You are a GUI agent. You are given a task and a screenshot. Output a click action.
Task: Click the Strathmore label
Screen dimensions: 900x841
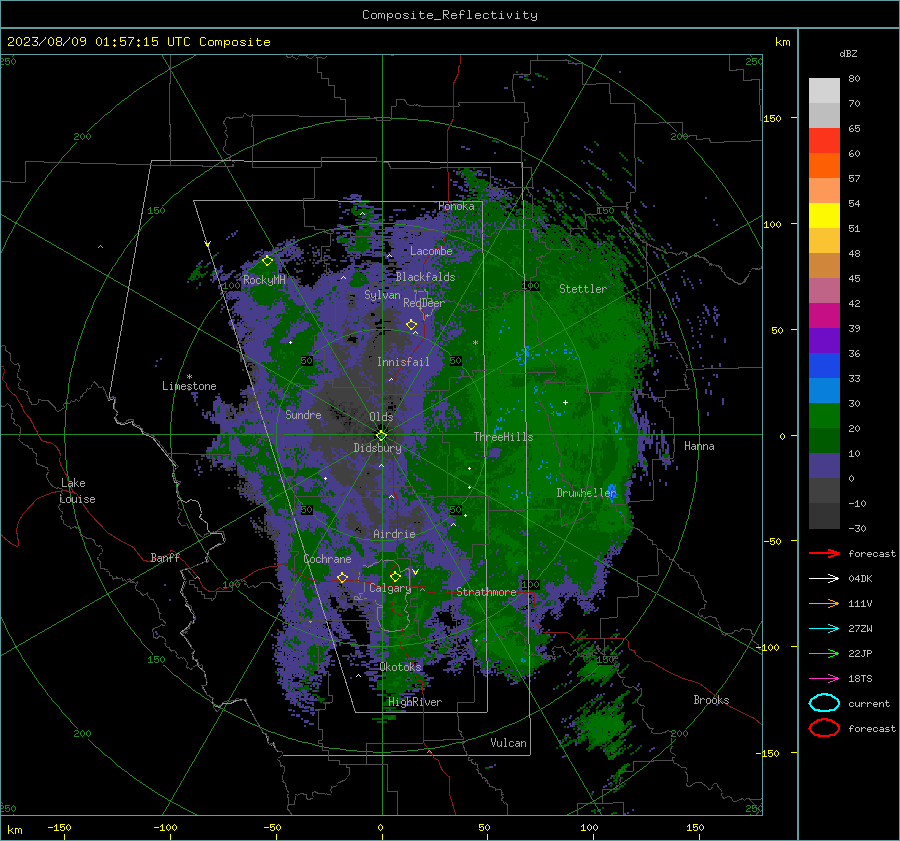click(x=486, y=592)
